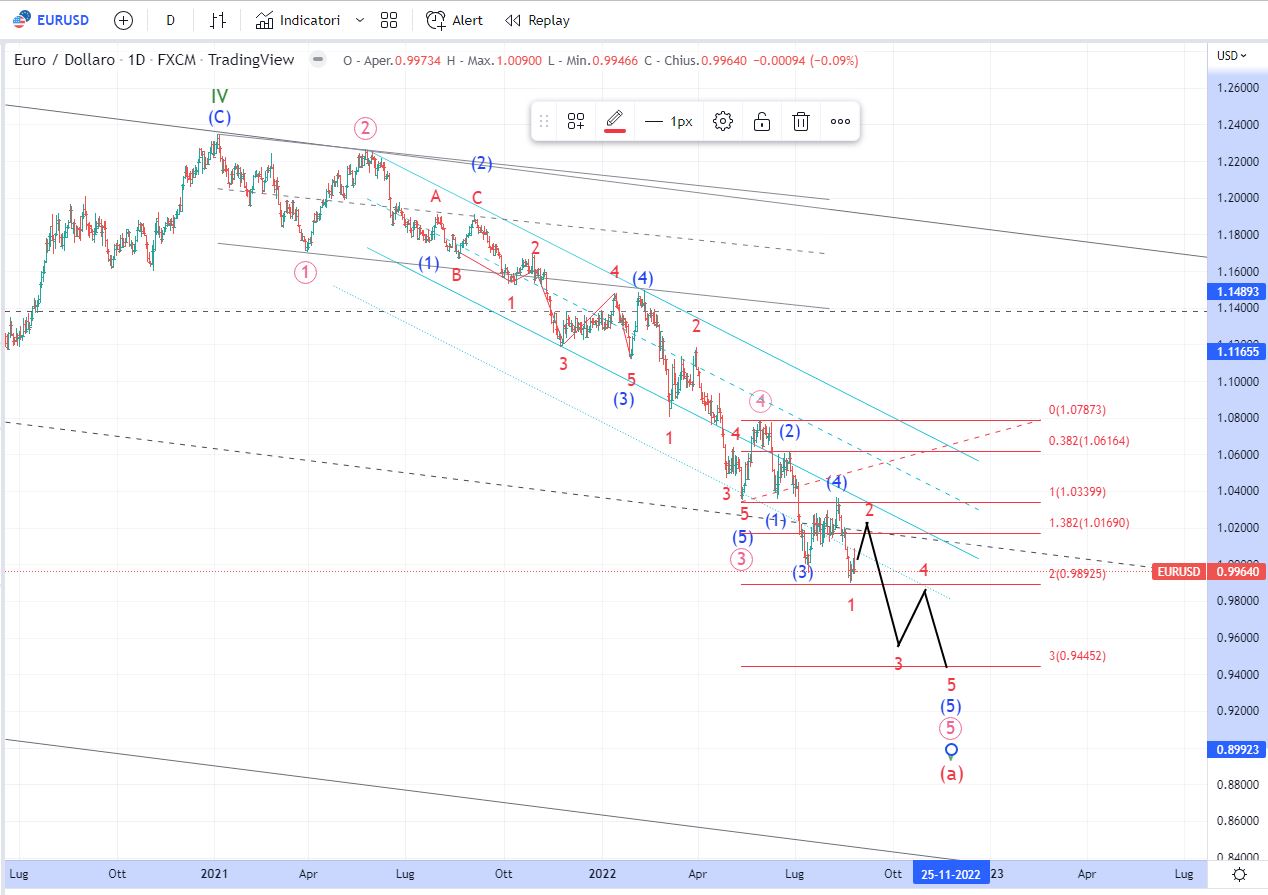This screenshot has width=1268, height=895.
Task: Select the blue (C) wave label
Action: click(219, 117)
